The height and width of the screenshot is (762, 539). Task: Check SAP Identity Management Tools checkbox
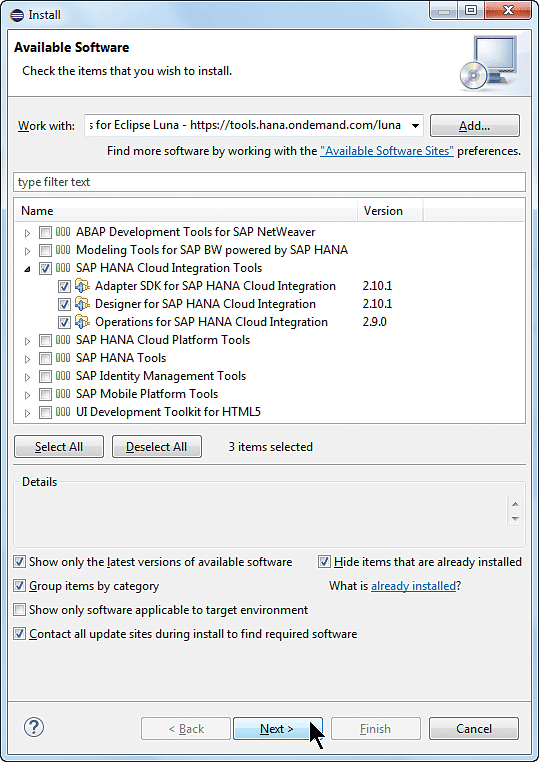(45, 377)
